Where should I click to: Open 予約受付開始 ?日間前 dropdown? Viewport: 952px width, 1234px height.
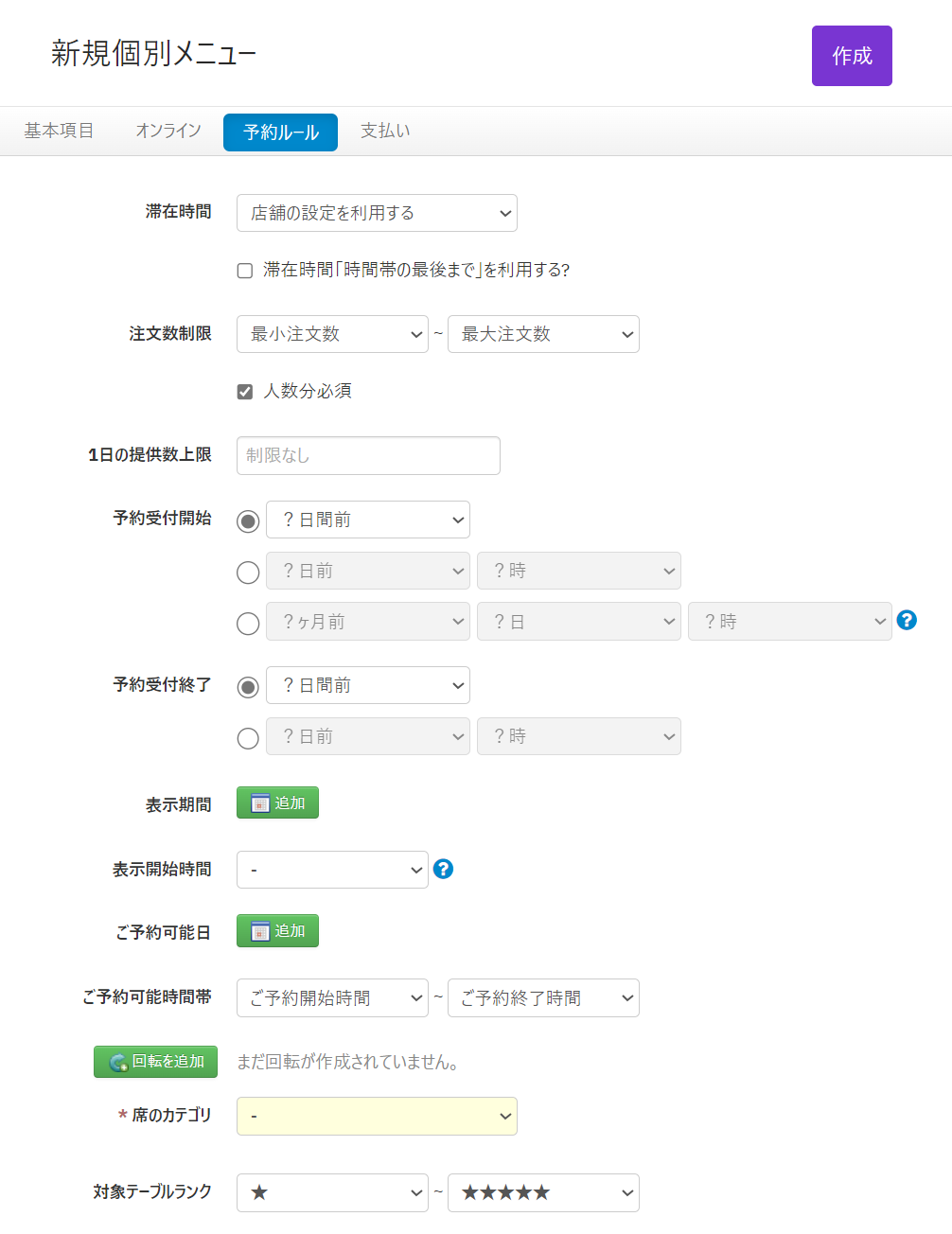click(368, 520)
